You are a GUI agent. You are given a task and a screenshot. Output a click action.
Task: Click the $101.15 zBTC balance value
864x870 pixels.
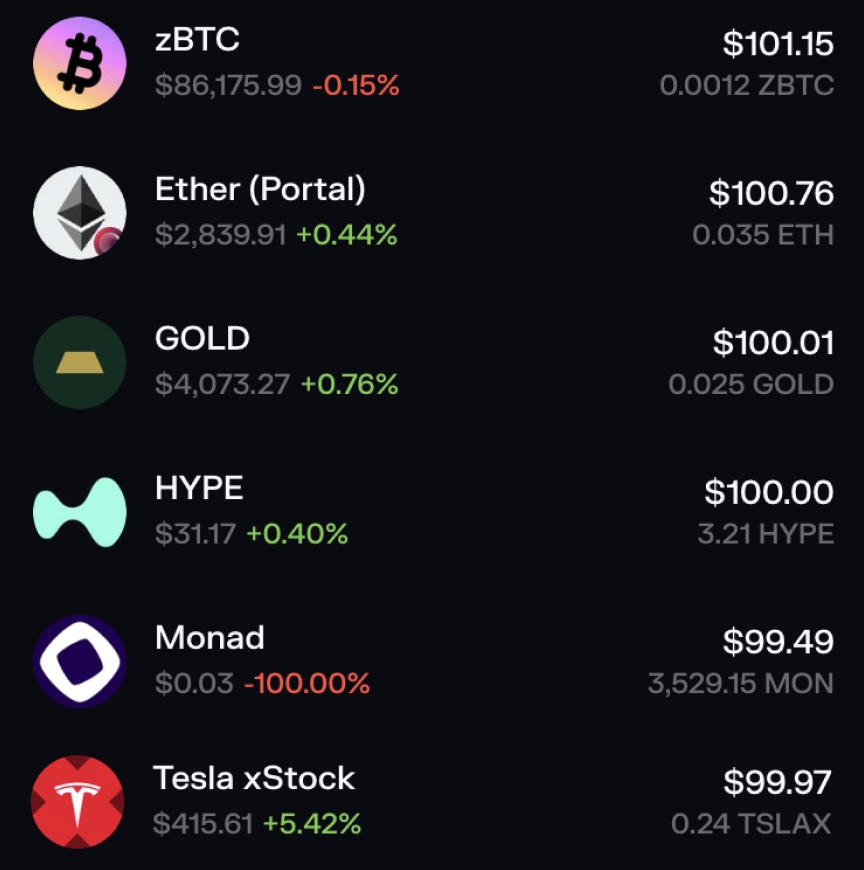tap(778, 43)
